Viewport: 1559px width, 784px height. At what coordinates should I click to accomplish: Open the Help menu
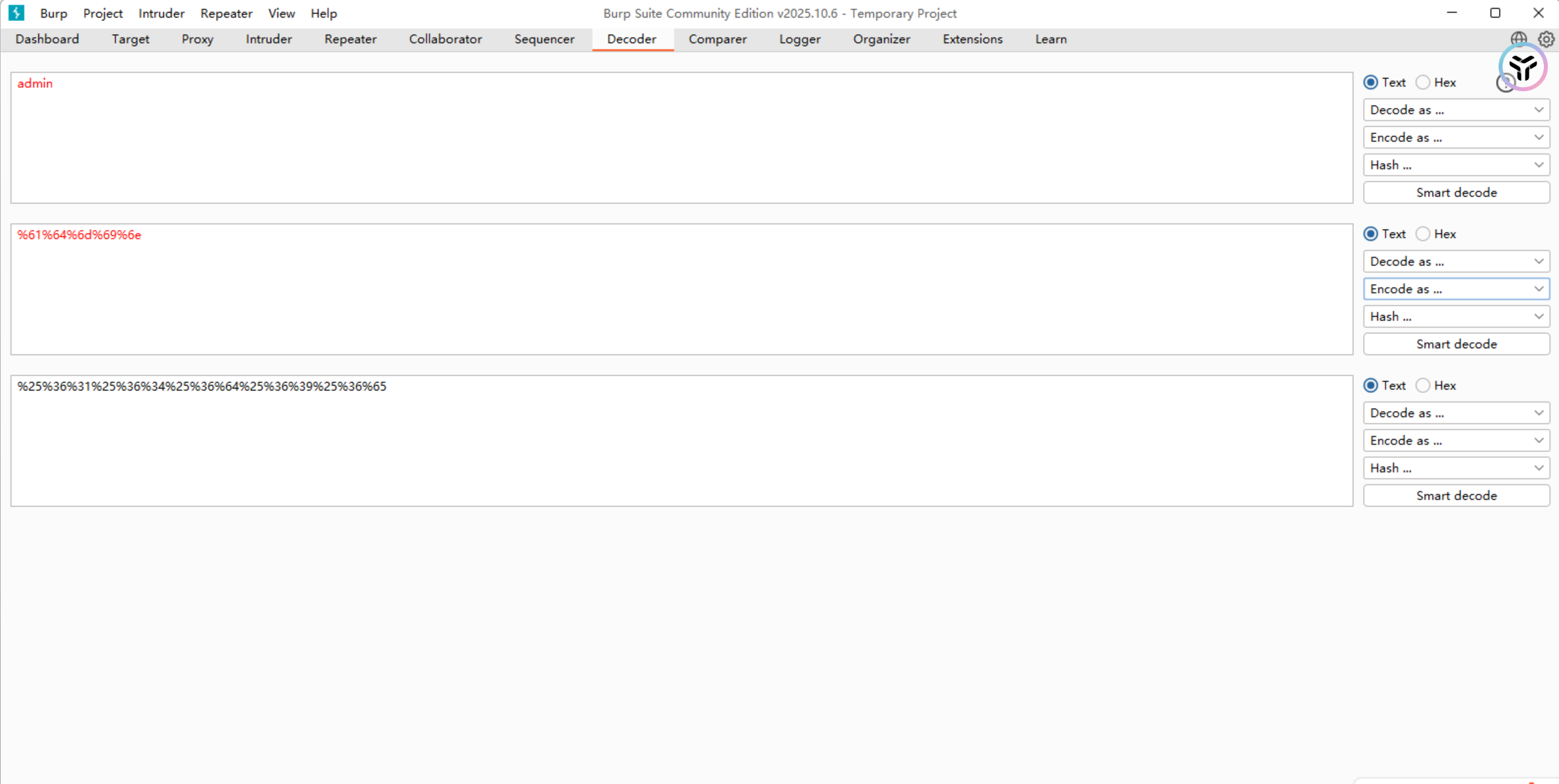[324, 13]
